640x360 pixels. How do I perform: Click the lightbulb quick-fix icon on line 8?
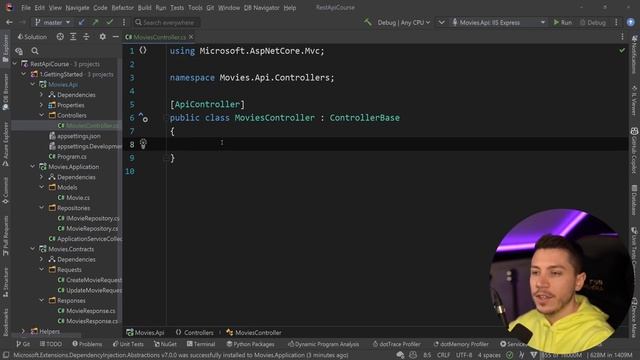click(x=143, y=143)
